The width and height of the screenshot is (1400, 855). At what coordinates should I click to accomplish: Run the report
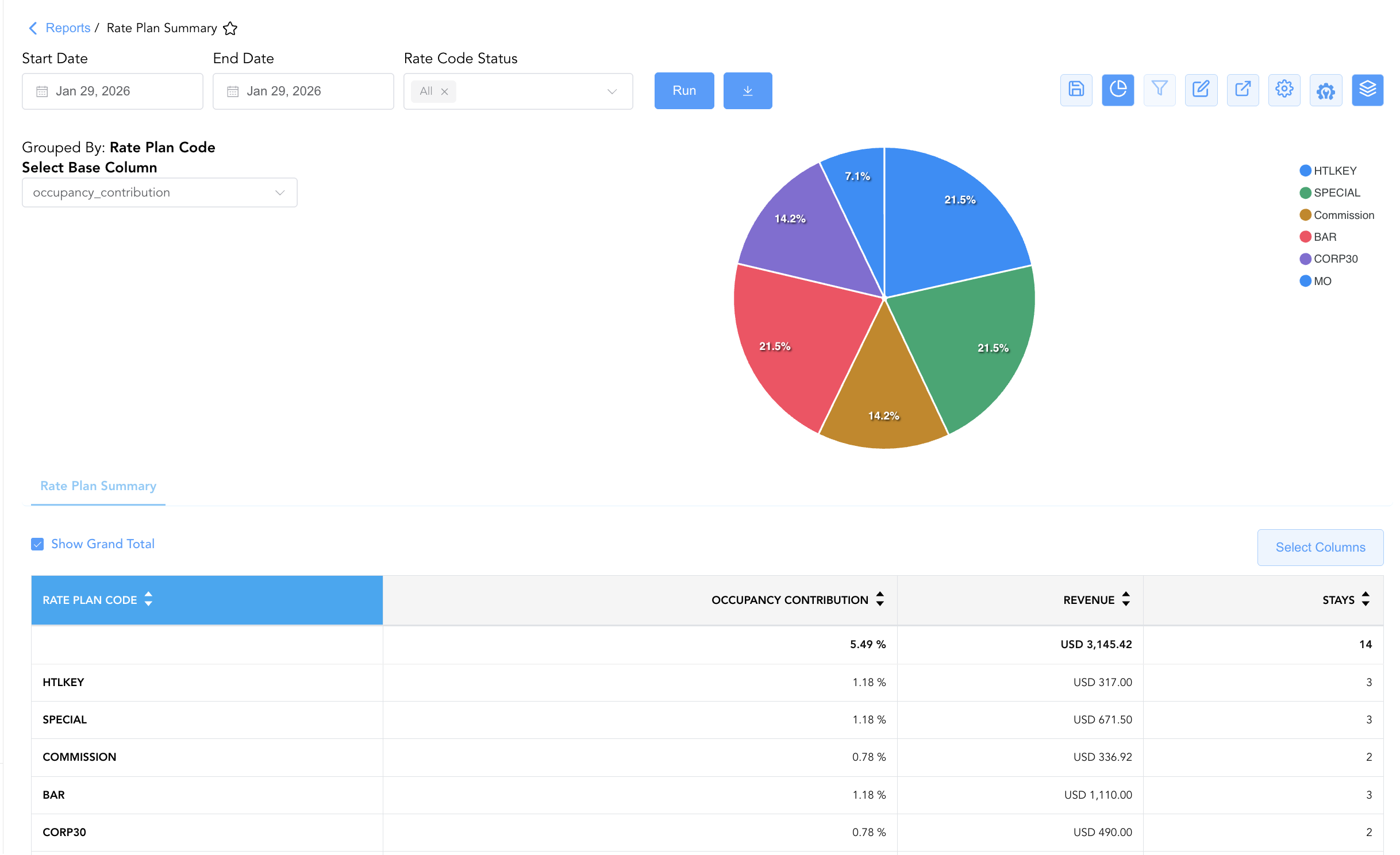tap(684, 91)
